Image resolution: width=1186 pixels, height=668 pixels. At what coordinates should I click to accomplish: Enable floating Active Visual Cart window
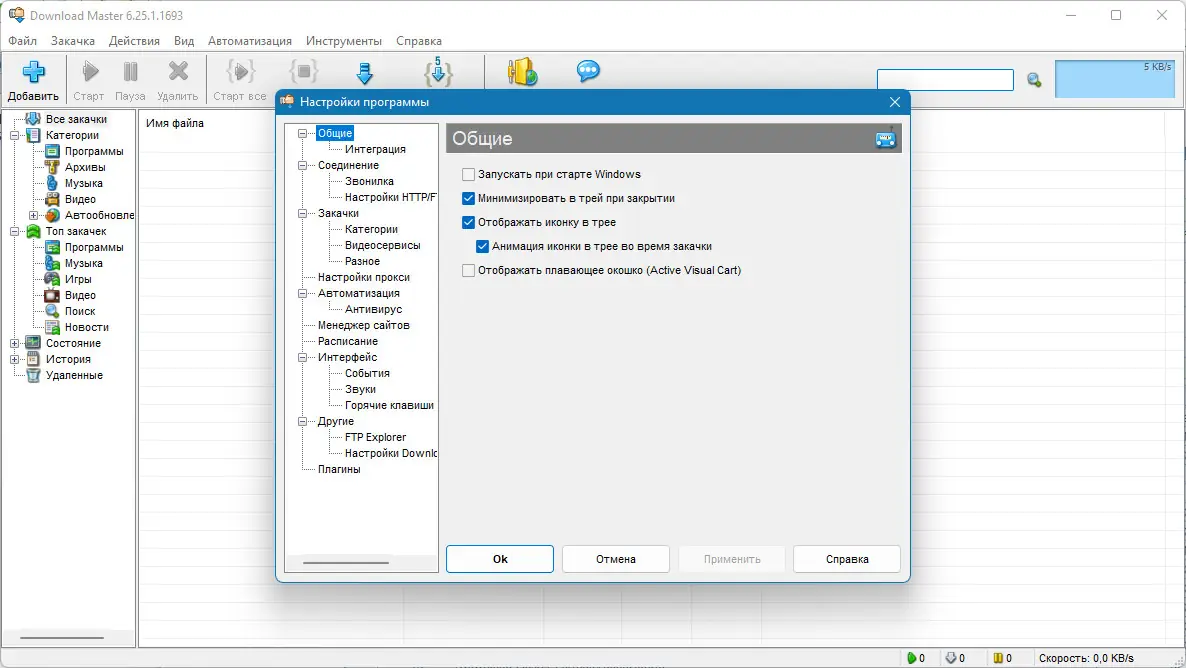point(468,270)
